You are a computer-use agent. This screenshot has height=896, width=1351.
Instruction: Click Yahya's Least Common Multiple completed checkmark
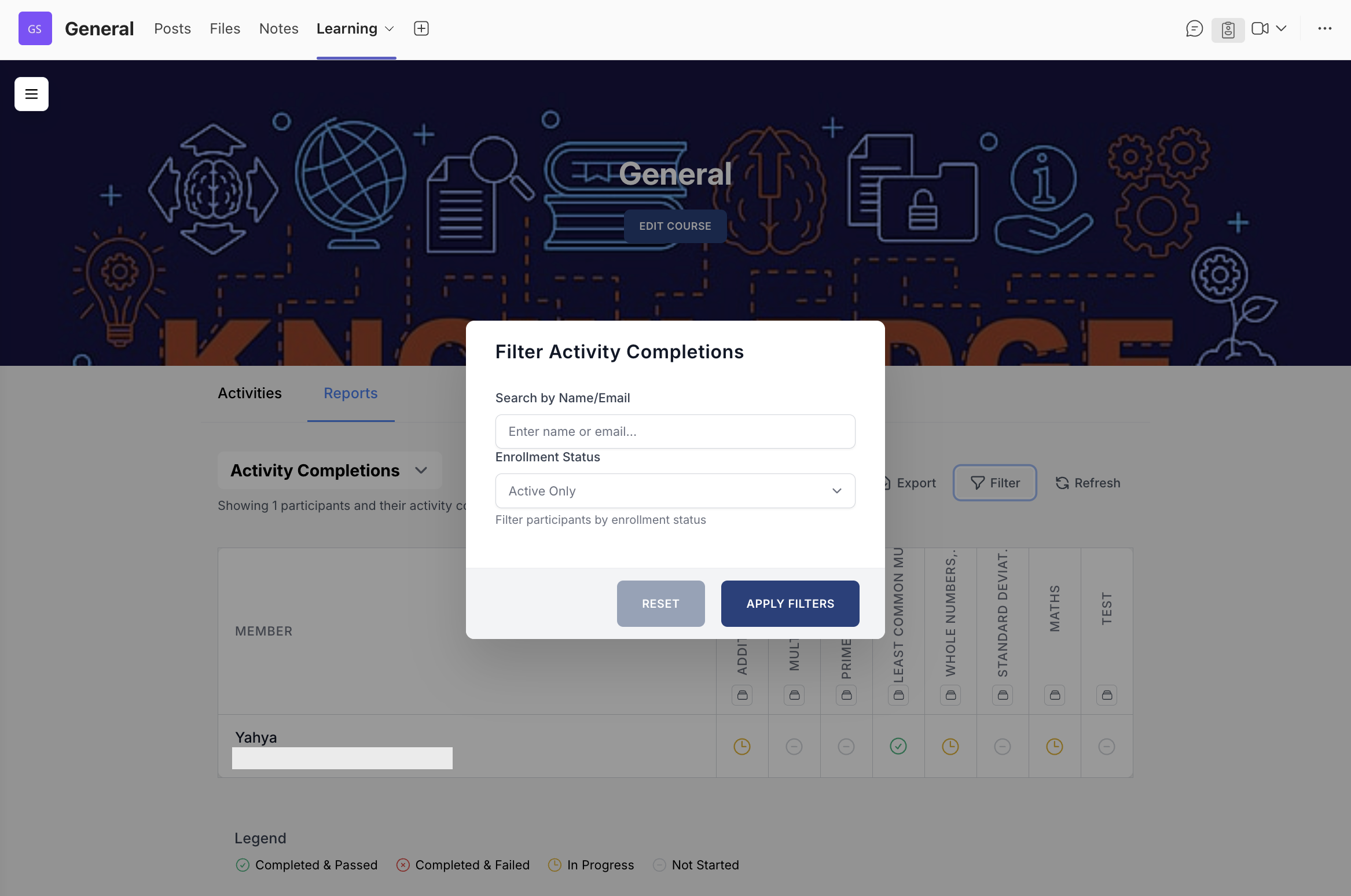pos(898,746)
